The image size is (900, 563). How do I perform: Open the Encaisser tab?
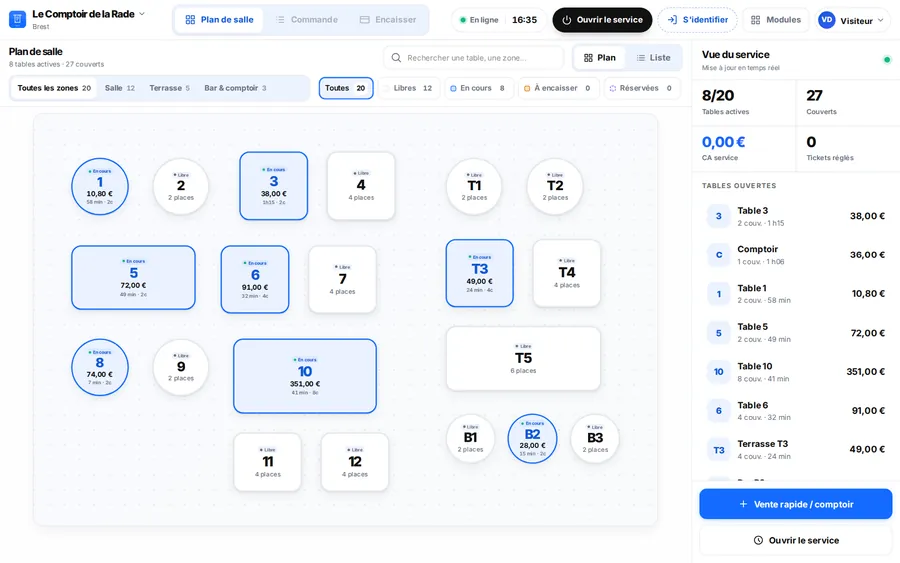[388, 20]
